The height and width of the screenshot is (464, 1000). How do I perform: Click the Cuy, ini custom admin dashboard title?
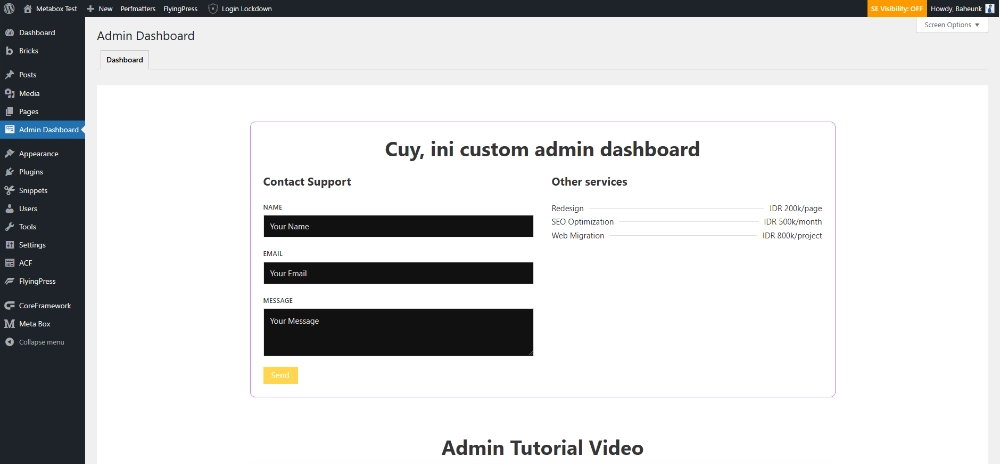542,149
